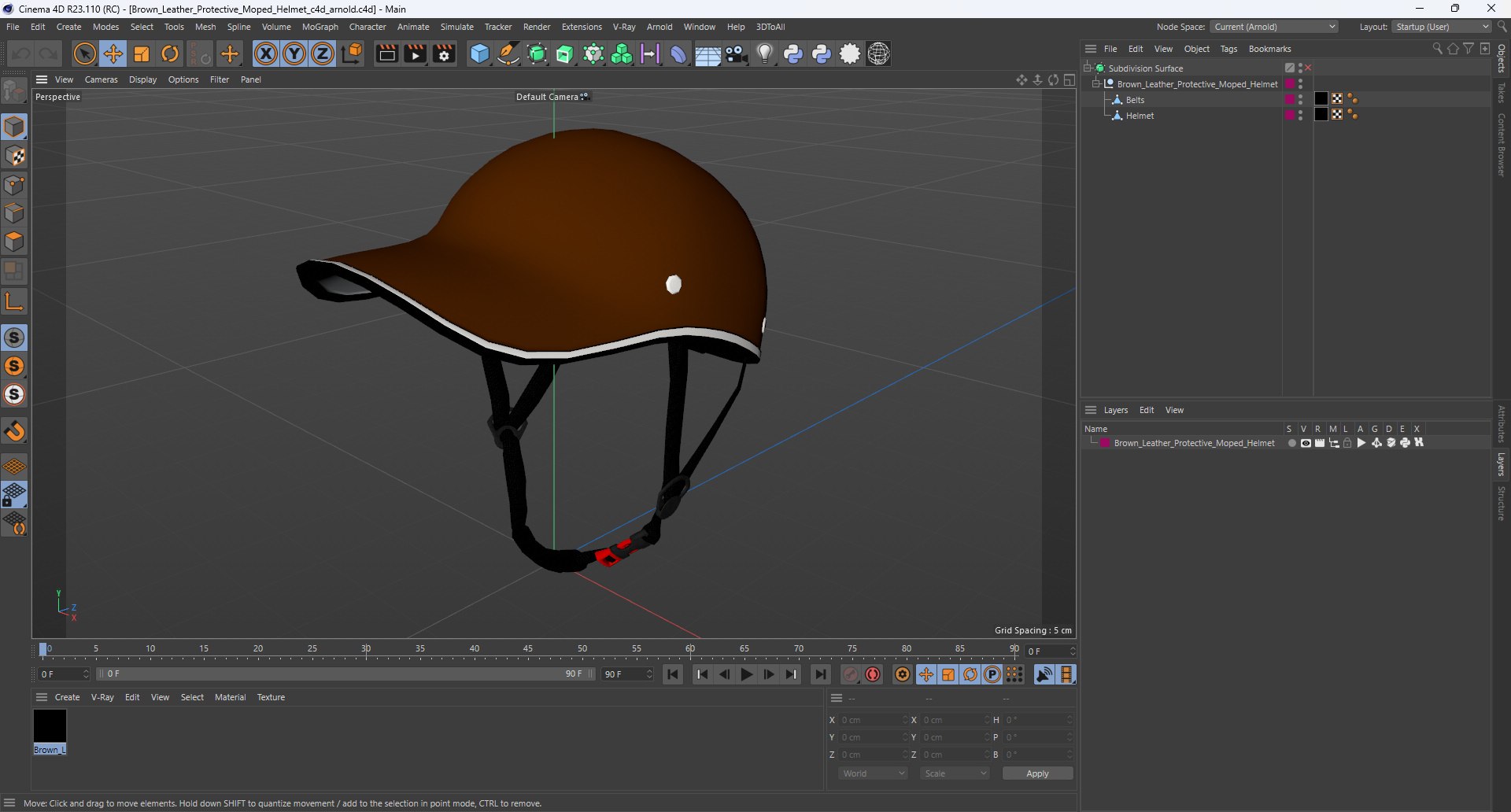
Task: Switch to Make Editable mode icon
Action: 14,91
